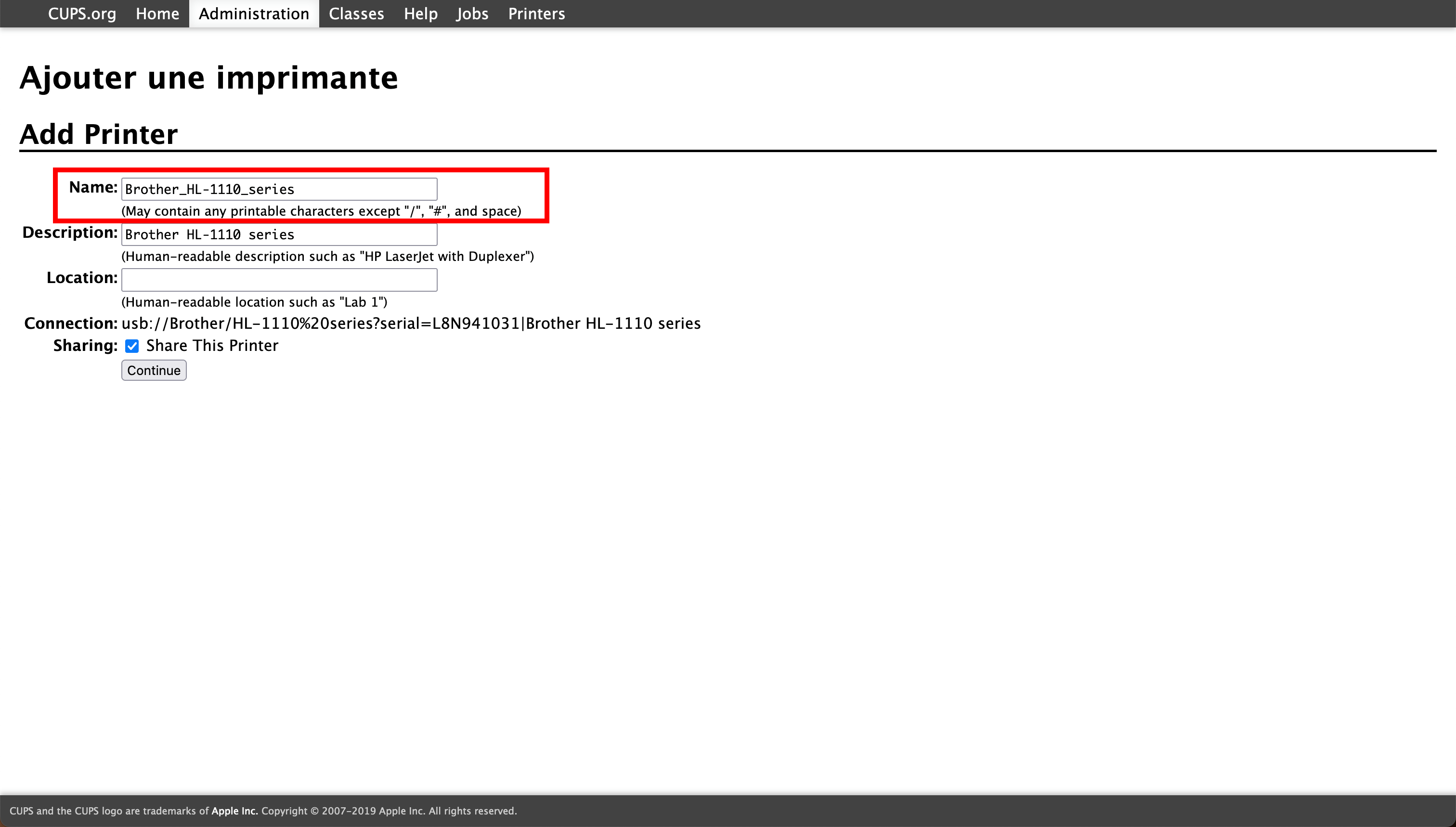Image resolution: width=1456 pixels, height=827 pixels.
Task: Click the 'Share This Printer' label text
Action: [x=212, y=345]
